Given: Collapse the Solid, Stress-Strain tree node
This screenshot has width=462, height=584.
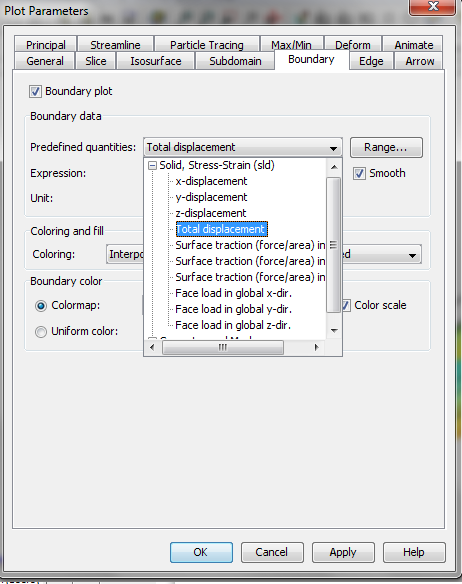Looking at the screenshot, I should (x=152, y=165).
